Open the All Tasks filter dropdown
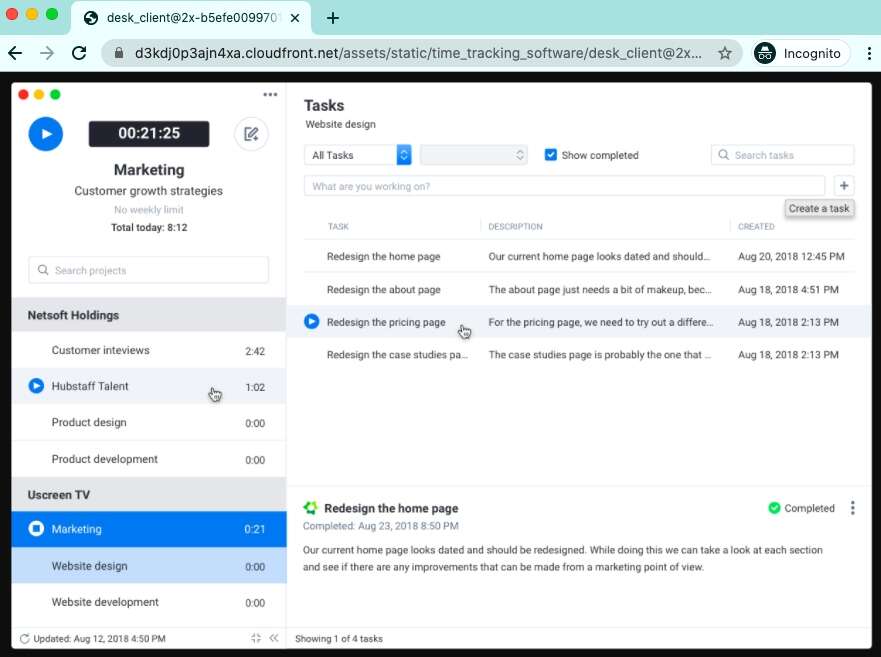Viewport: 881px width, 657px height. click(x=356, y=154)
